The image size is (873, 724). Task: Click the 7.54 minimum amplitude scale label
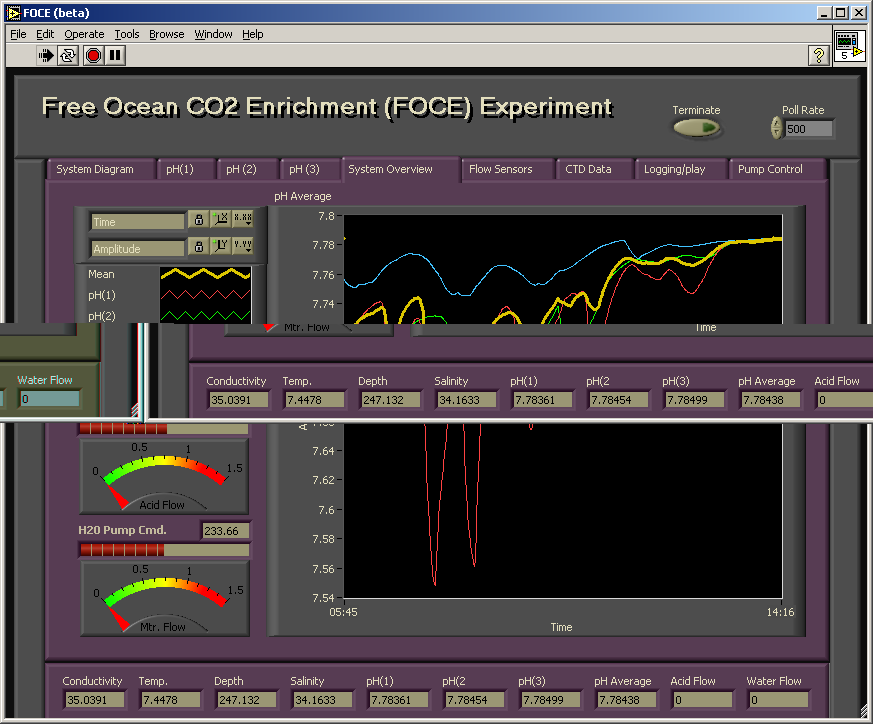(x=323, y=598)
